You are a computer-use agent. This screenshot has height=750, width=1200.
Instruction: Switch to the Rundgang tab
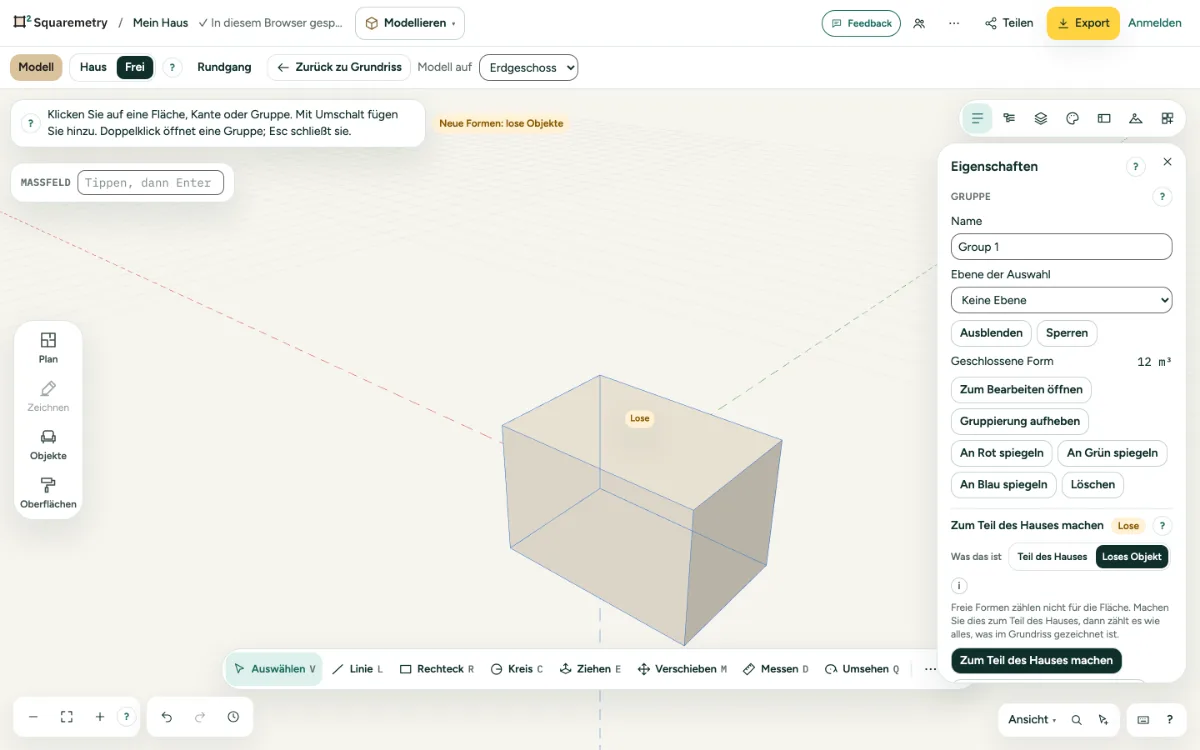(x=224, y=67)
